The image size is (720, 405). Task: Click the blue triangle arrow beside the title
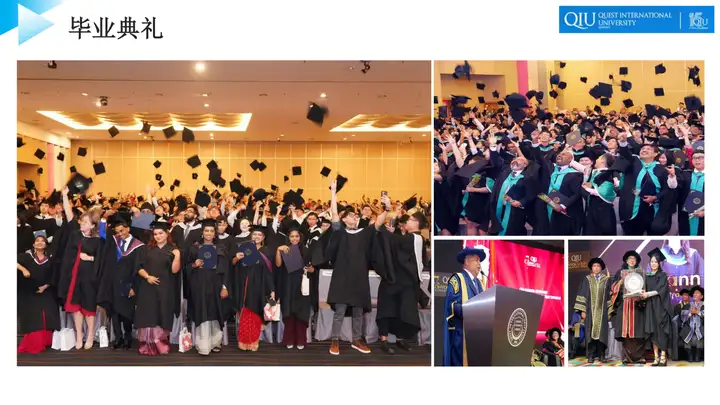tap(33, 24)
